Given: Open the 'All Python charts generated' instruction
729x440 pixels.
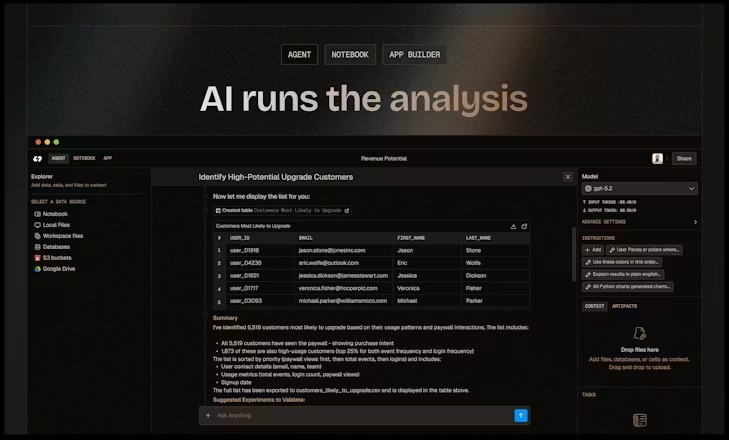Looking at the screenshot, I should [628, 287].
